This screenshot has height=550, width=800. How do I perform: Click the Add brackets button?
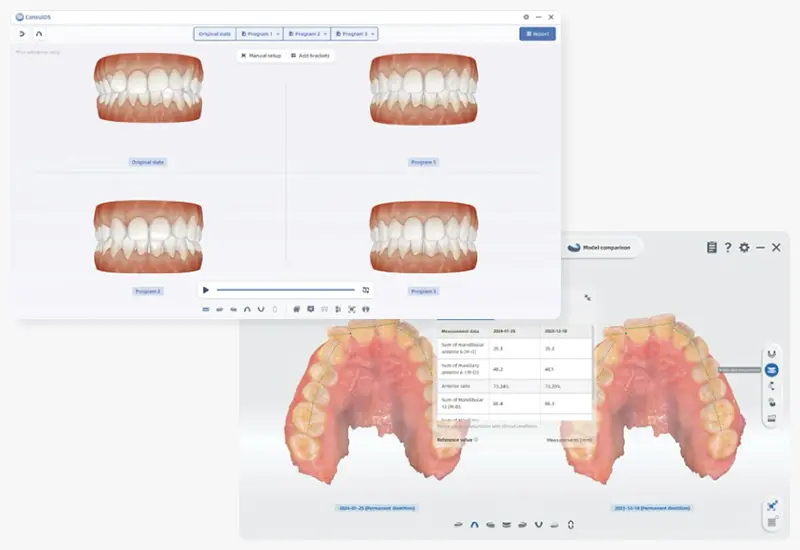pos(310,55)
